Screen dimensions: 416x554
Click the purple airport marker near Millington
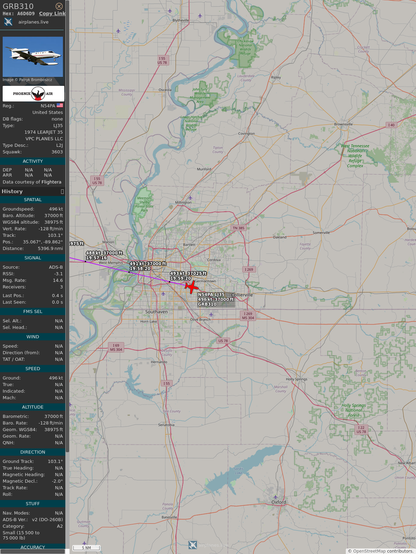tap(190, 198)
